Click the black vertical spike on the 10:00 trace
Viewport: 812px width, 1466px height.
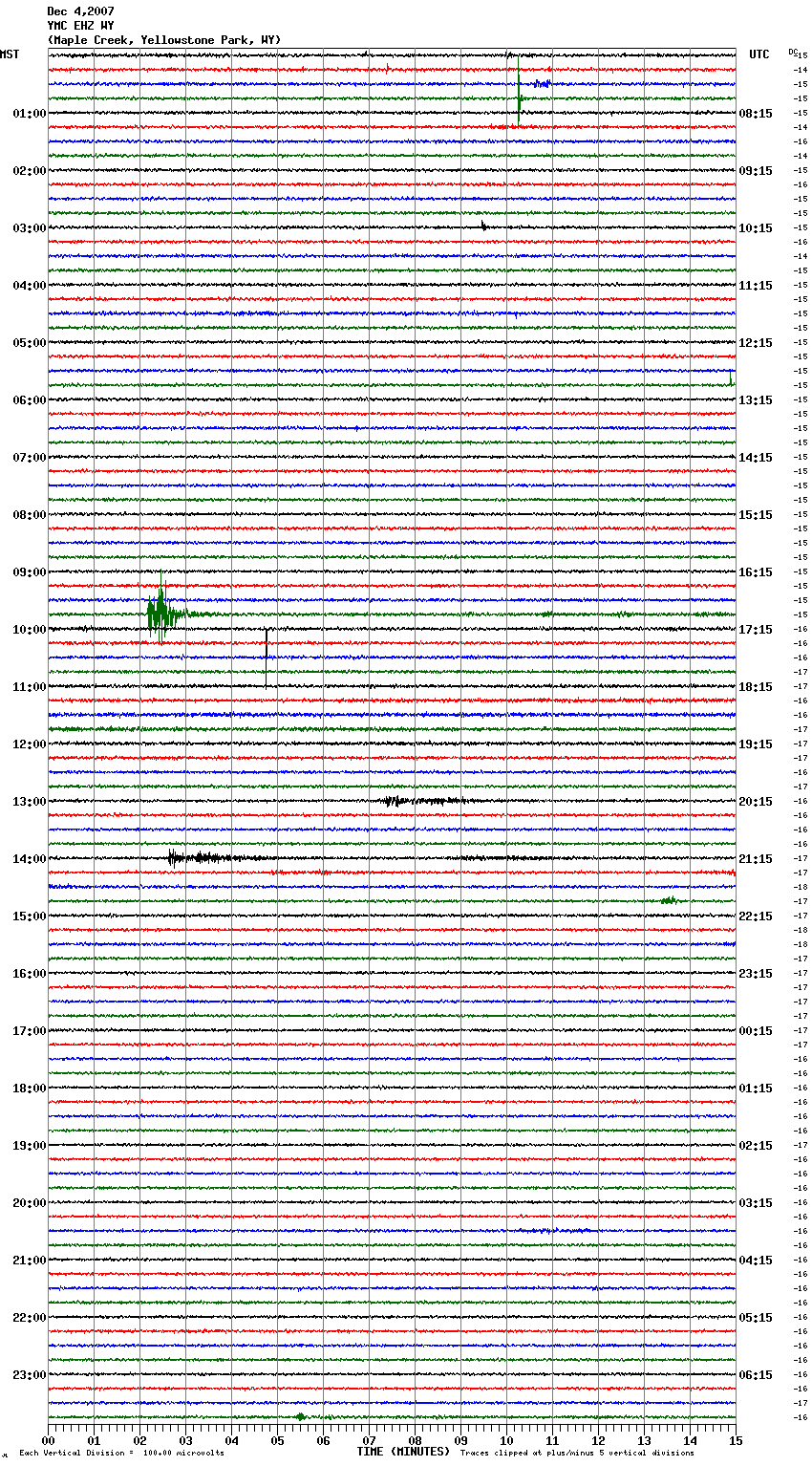tap(267, 658)
